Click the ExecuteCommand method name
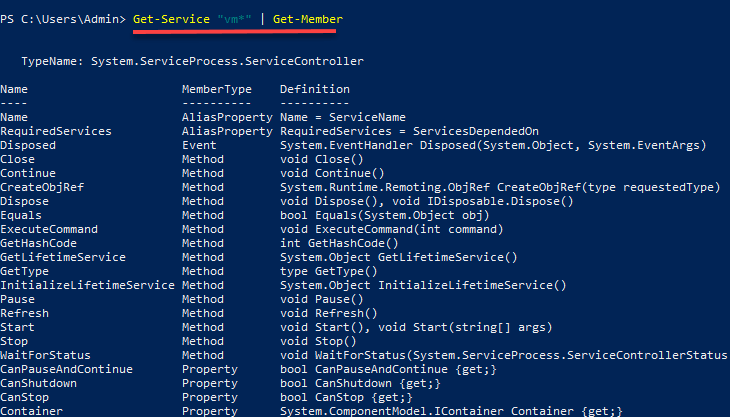The image size is (730, 417). coord(49,229)
